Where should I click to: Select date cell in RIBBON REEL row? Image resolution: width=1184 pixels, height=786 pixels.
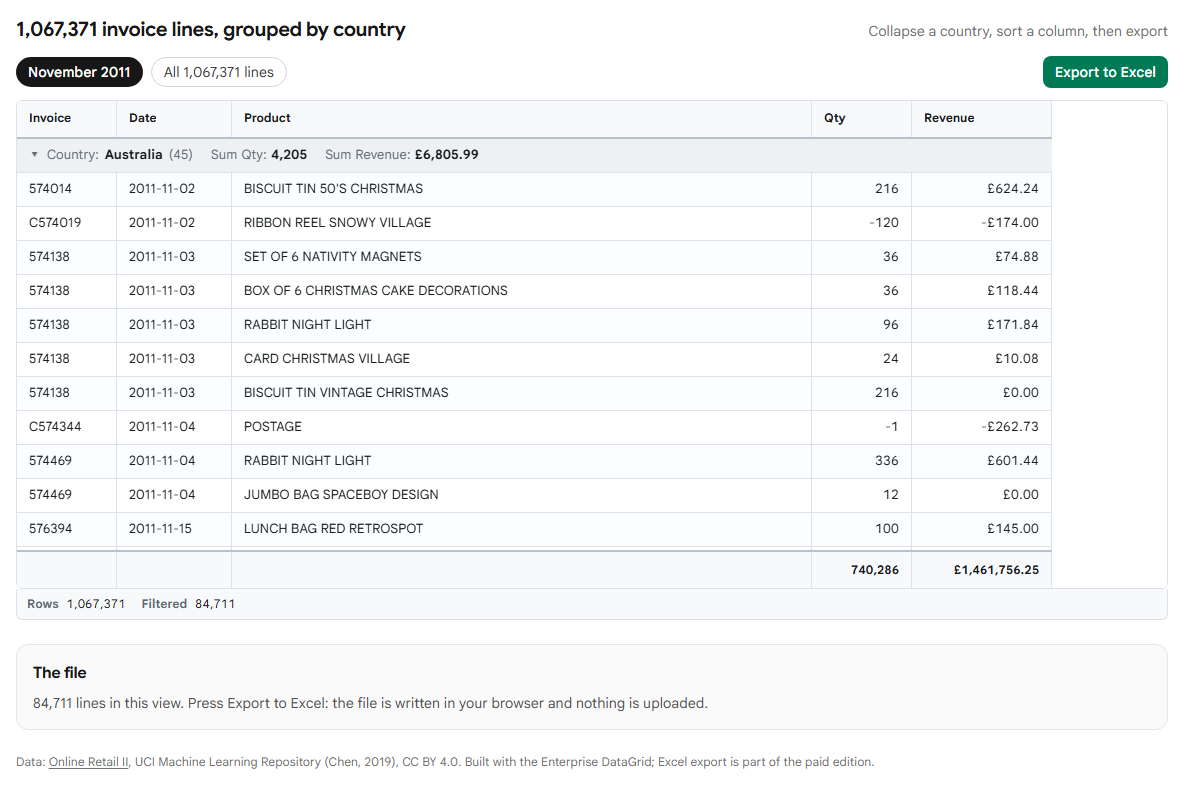[174, 223]
